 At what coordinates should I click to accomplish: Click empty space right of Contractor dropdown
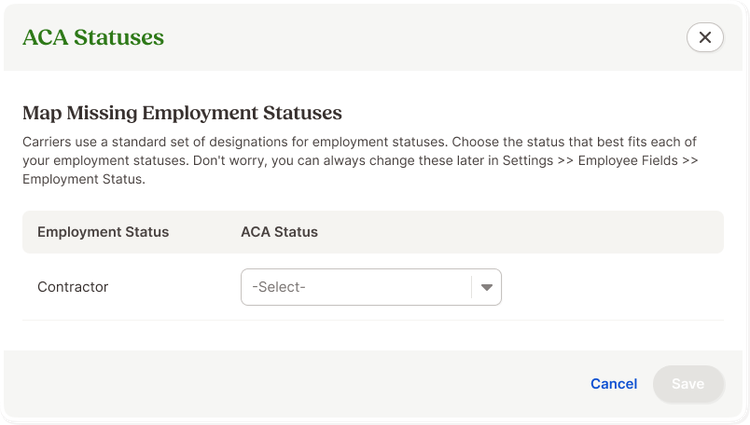coord(612,287)
